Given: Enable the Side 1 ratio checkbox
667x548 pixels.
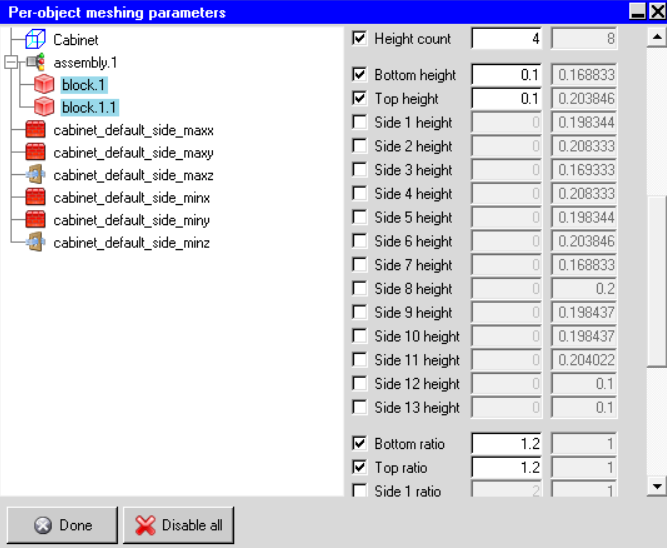Looking at the screenshot, I should 359,491.
